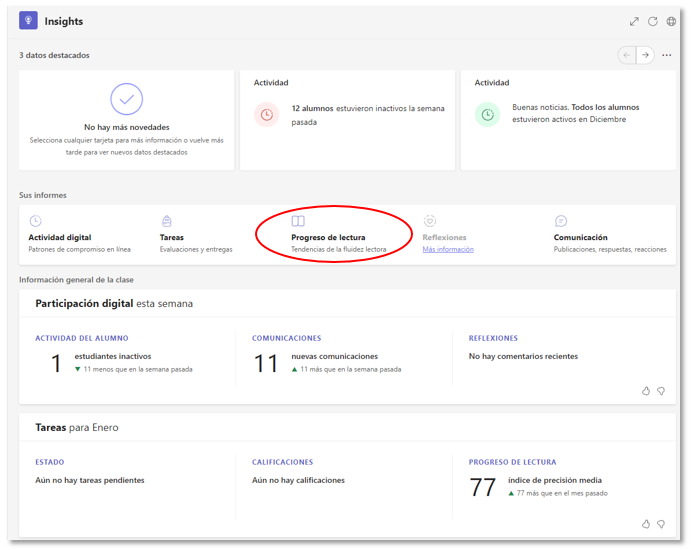The image size is (692, 550).
Task: Open the Todos los alumnos activos card
Action: (x=567, y=115)
